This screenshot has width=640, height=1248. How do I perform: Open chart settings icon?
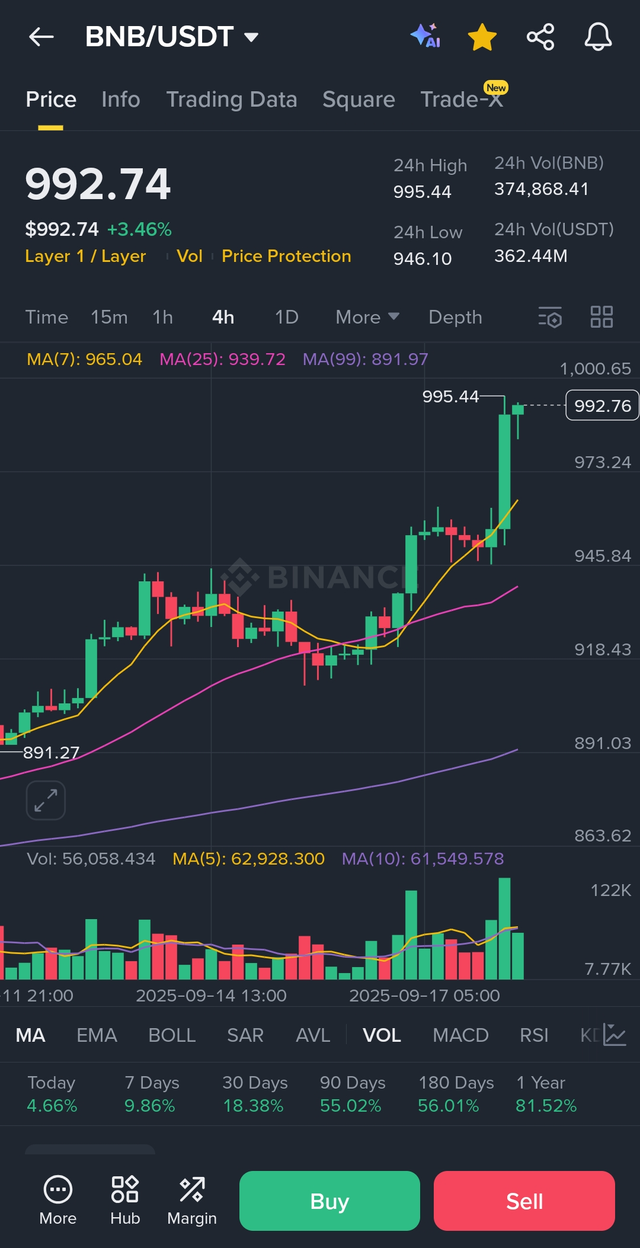pos(550,317)
